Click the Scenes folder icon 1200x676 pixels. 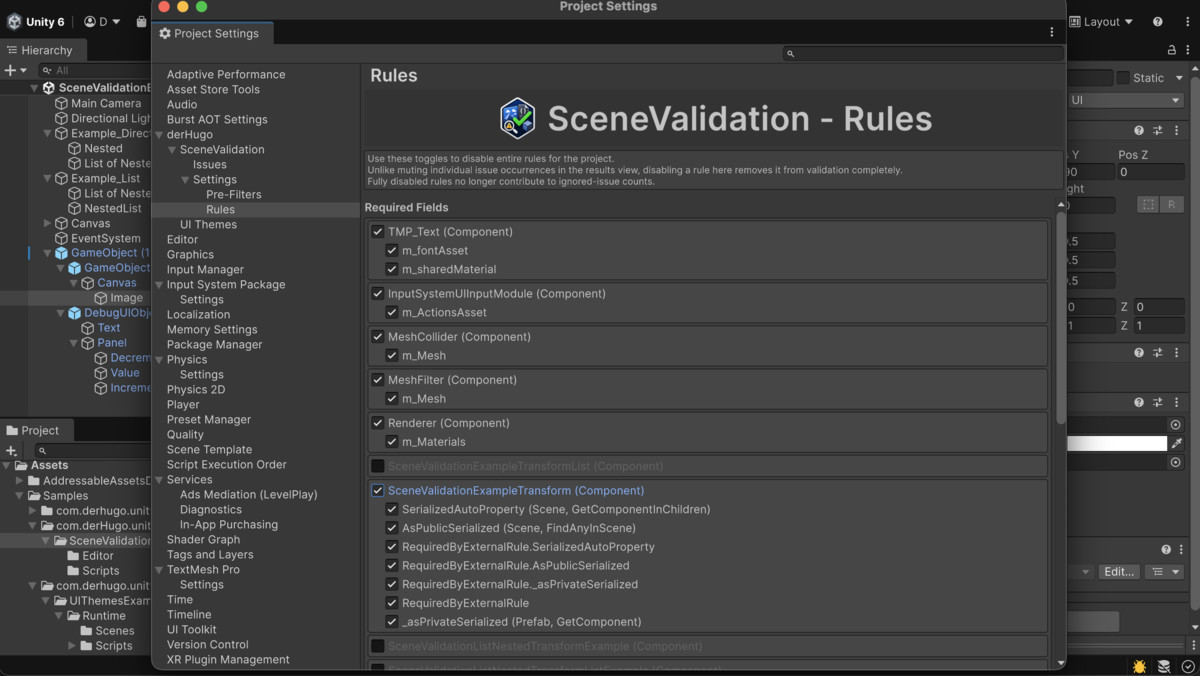[87, 630]
